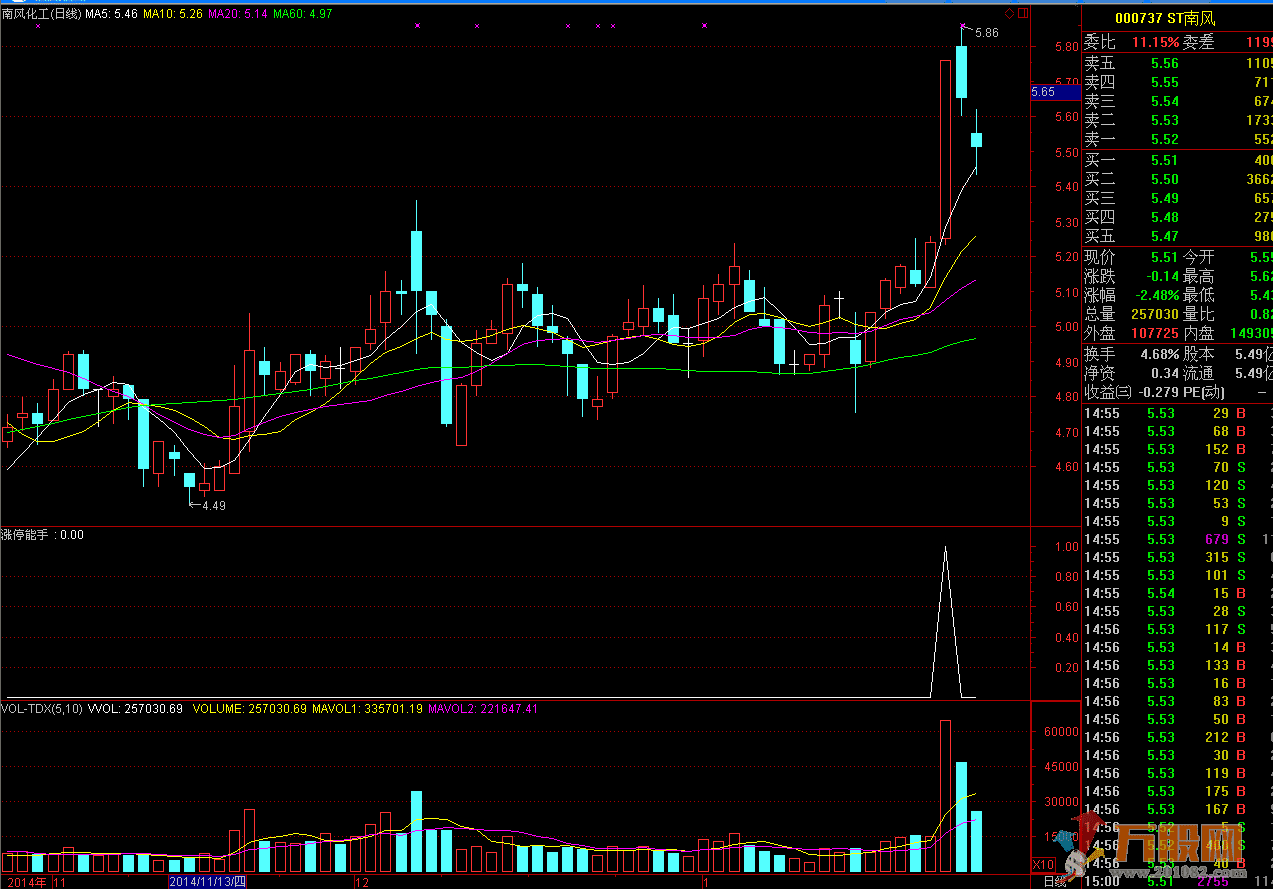The height and width of the screenshot is (889, 1273).
Task: Open the 日线 period selector at chart bottom
Action: 1054,881
